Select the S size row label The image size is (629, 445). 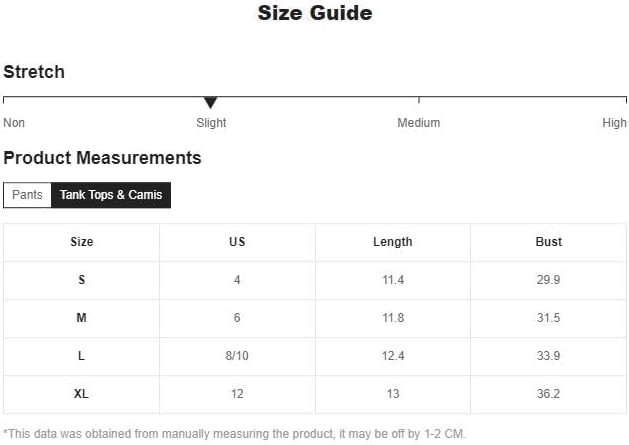pos(81,280)
